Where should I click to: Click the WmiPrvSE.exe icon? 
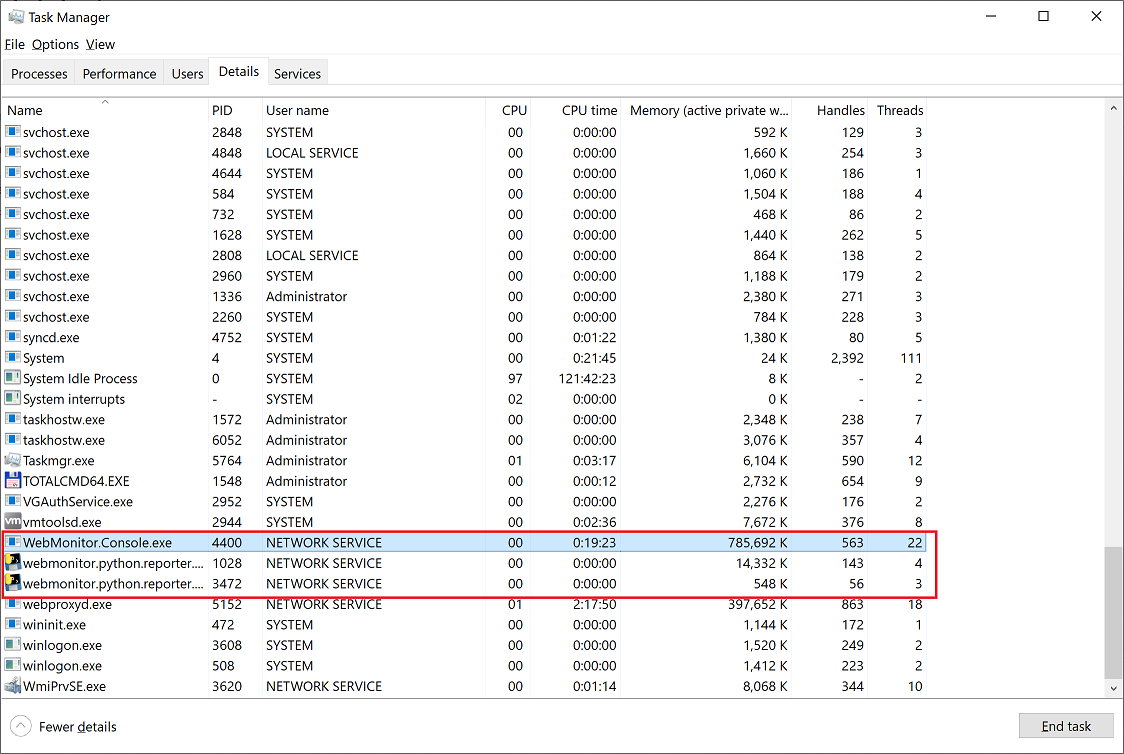coord(12,686)
